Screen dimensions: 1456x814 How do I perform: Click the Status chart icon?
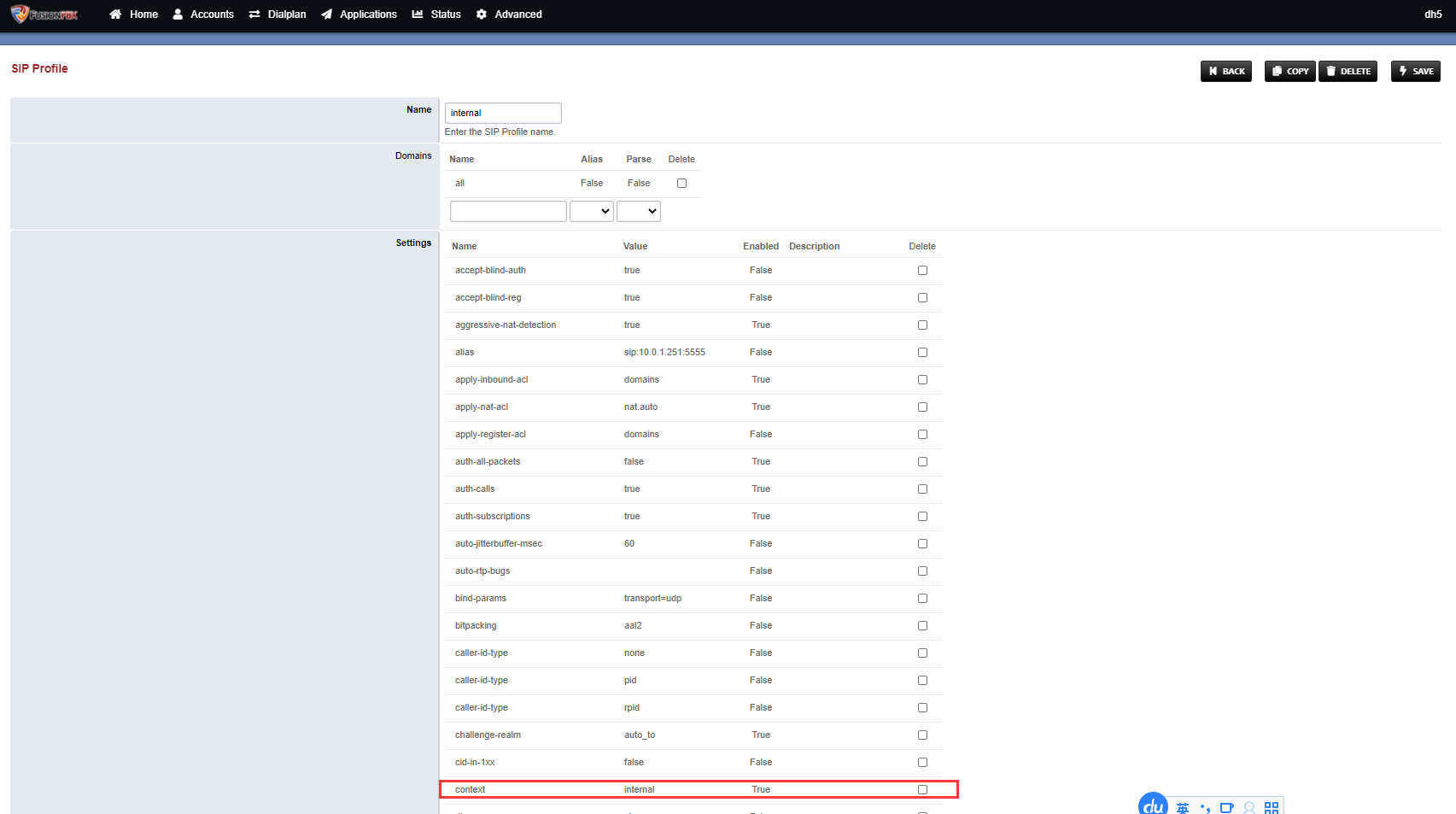(x=418, y=15)
